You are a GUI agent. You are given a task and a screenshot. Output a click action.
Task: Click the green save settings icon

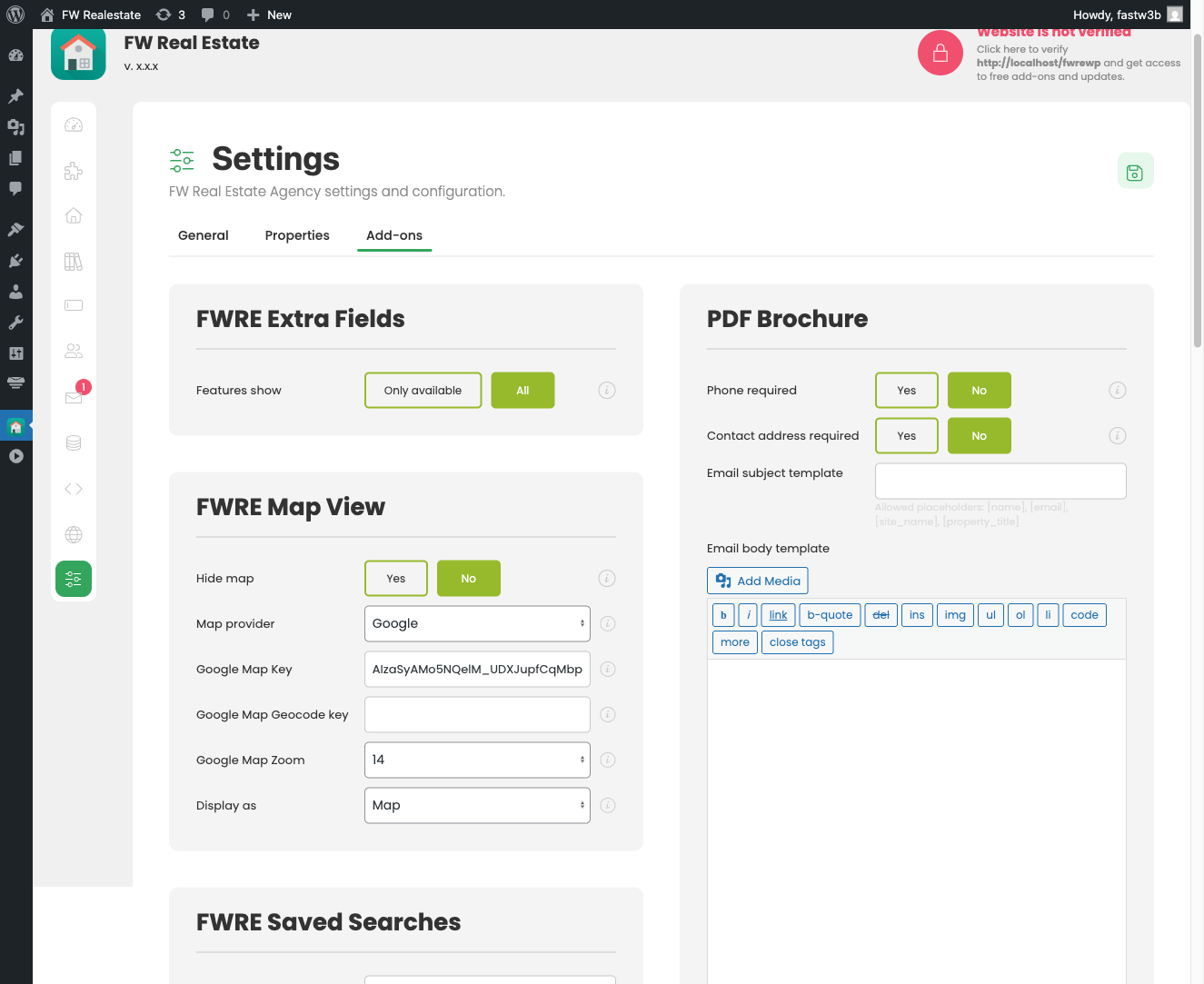click(x=1135, y=170)
